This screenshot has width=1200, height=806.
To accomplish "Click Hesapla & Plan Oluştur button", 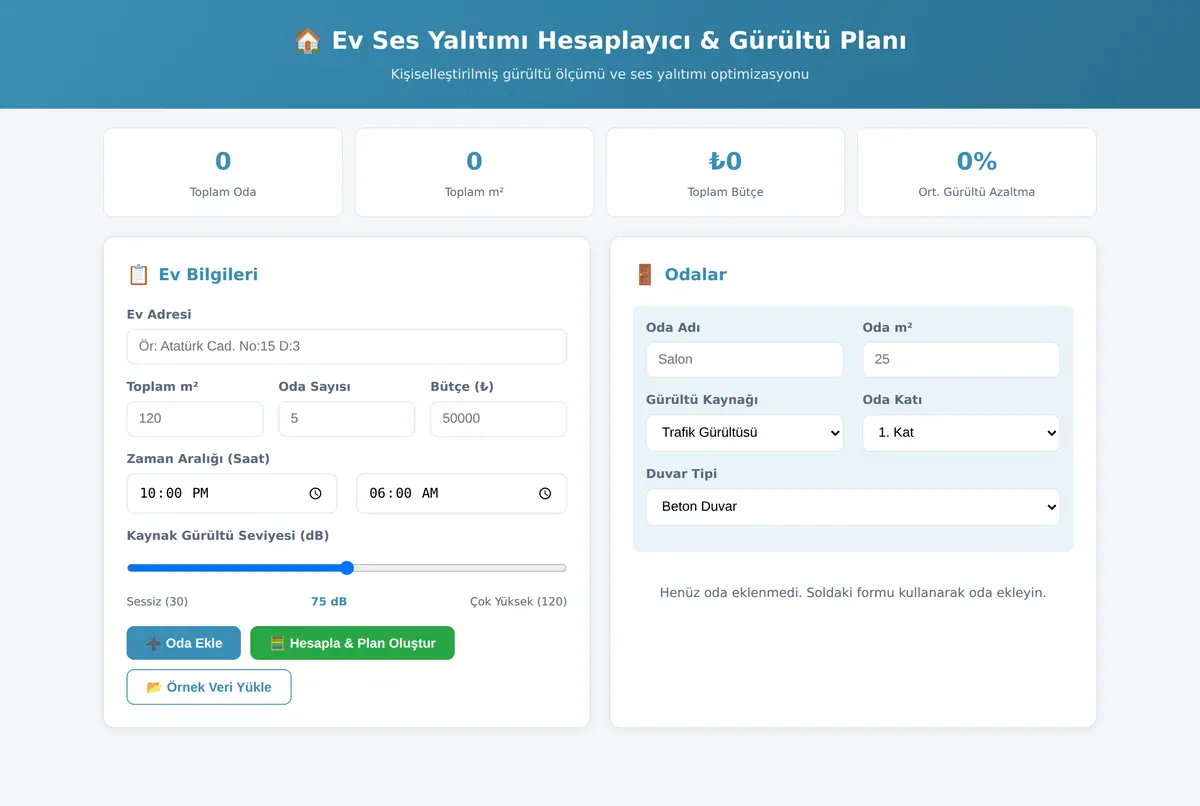I will 352,643.
